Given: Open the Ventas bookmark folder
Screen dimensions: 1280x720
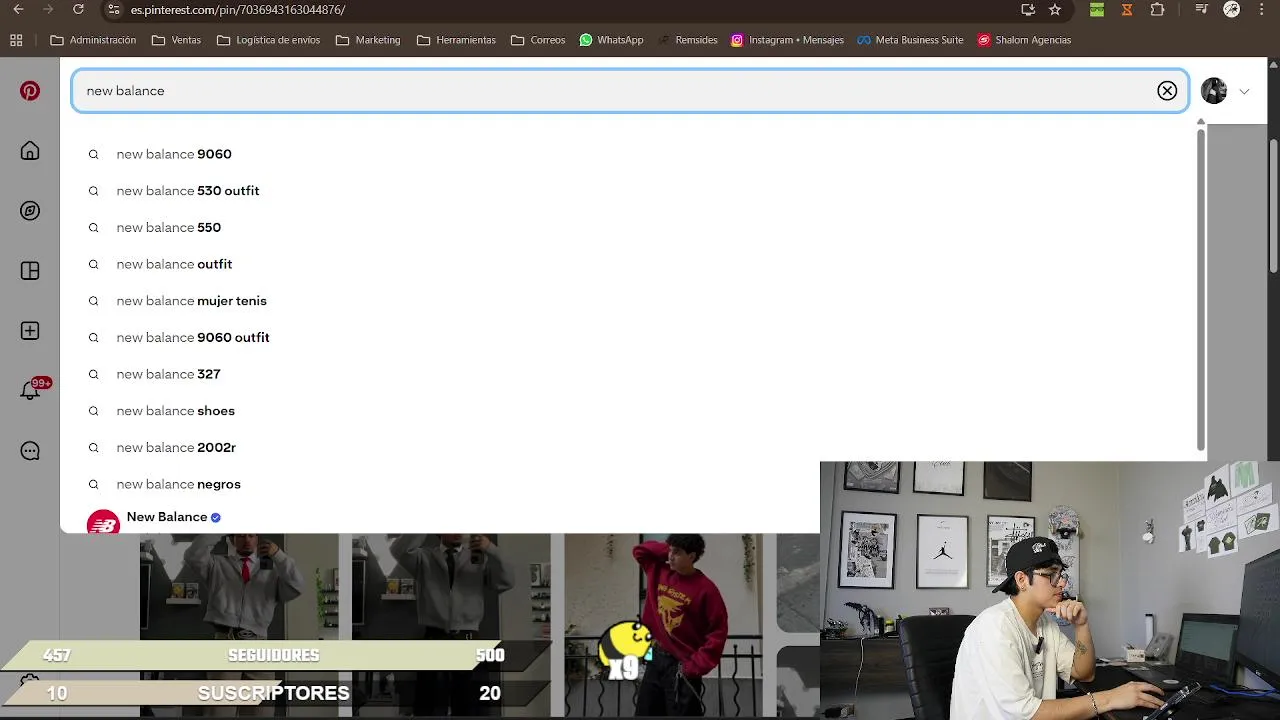Looking at the screenshot, I should pyautogui.click(x=176, y=40).
